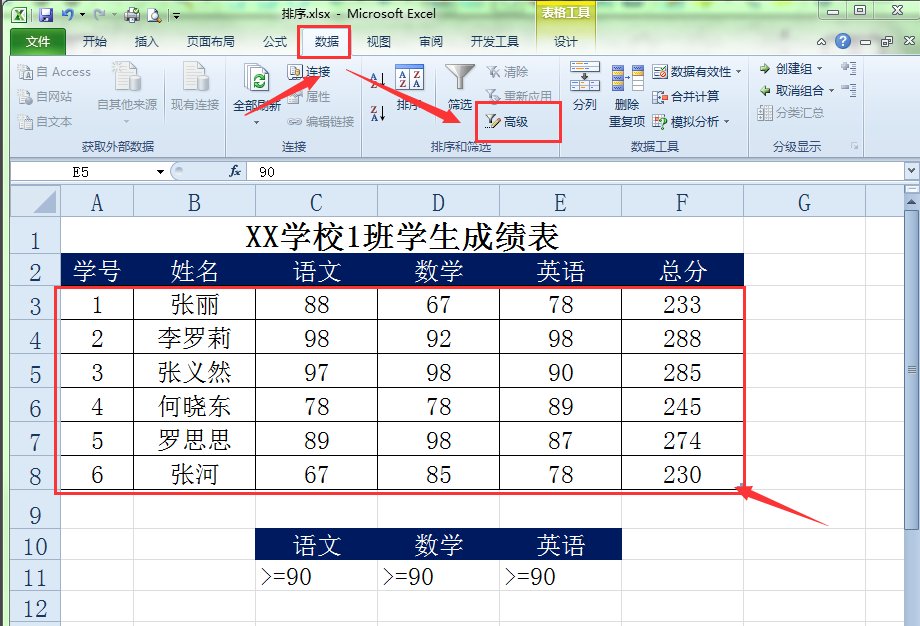Screen dimensions: 920x626
Task: Click the 合并计算 button
Action: pyautogui.click(x=686, y=96)
